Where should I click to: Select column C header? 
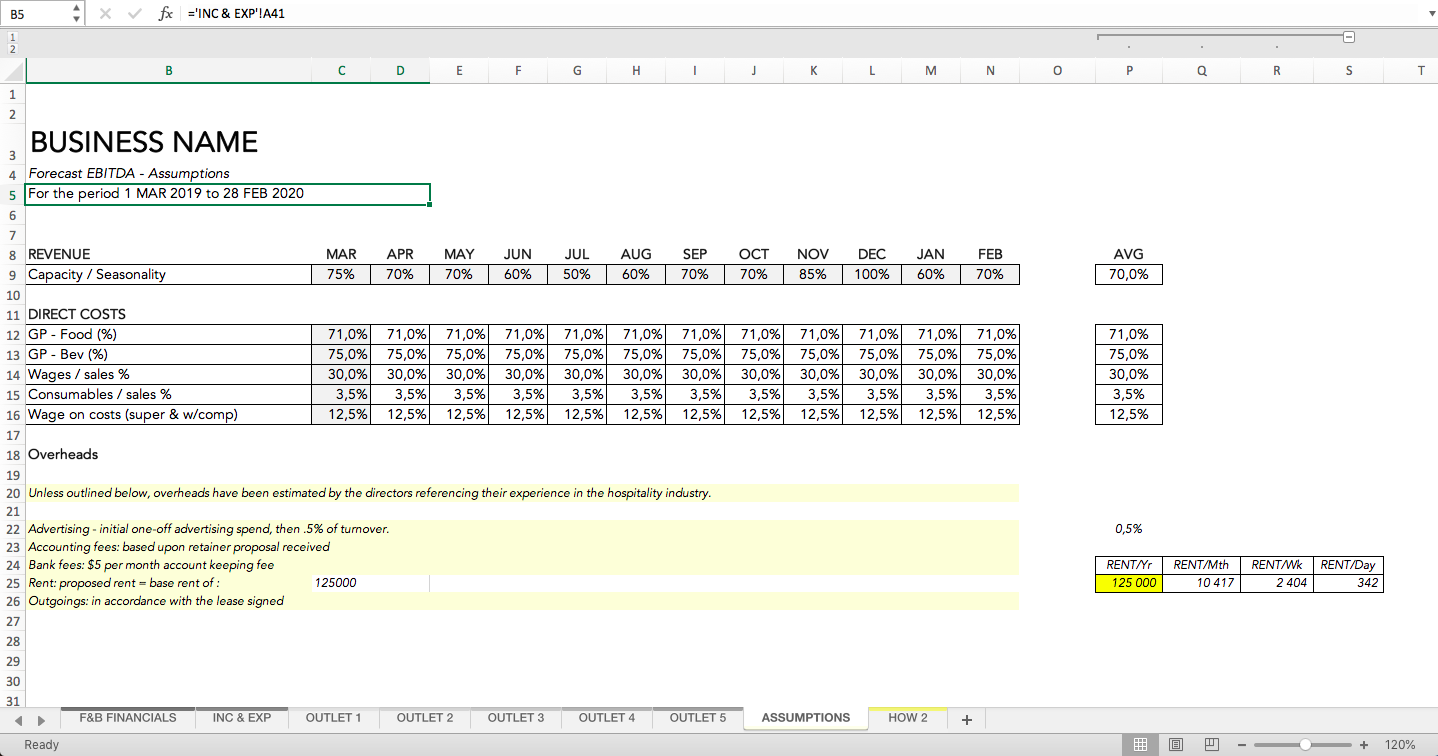coord(341,71)
